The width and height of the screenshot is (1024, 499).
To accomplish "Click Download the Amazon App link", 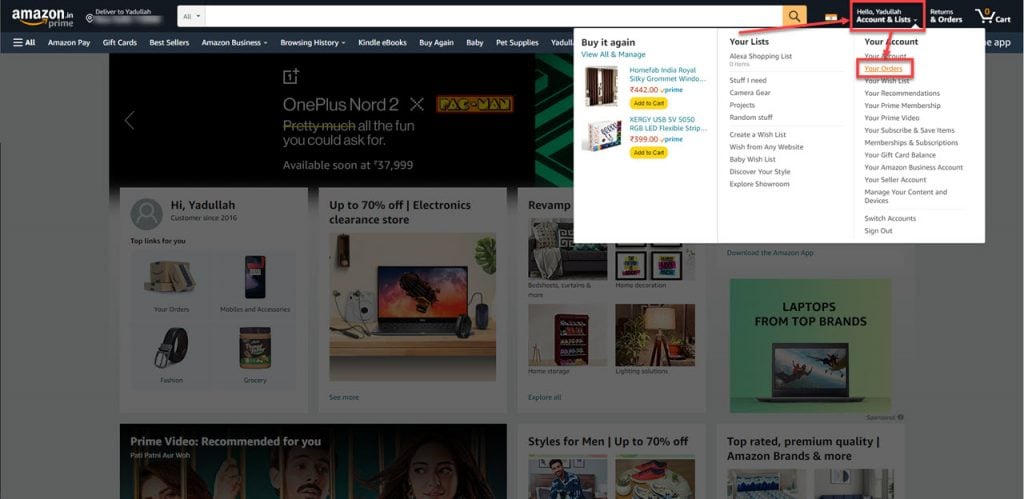I will (770, 253).
